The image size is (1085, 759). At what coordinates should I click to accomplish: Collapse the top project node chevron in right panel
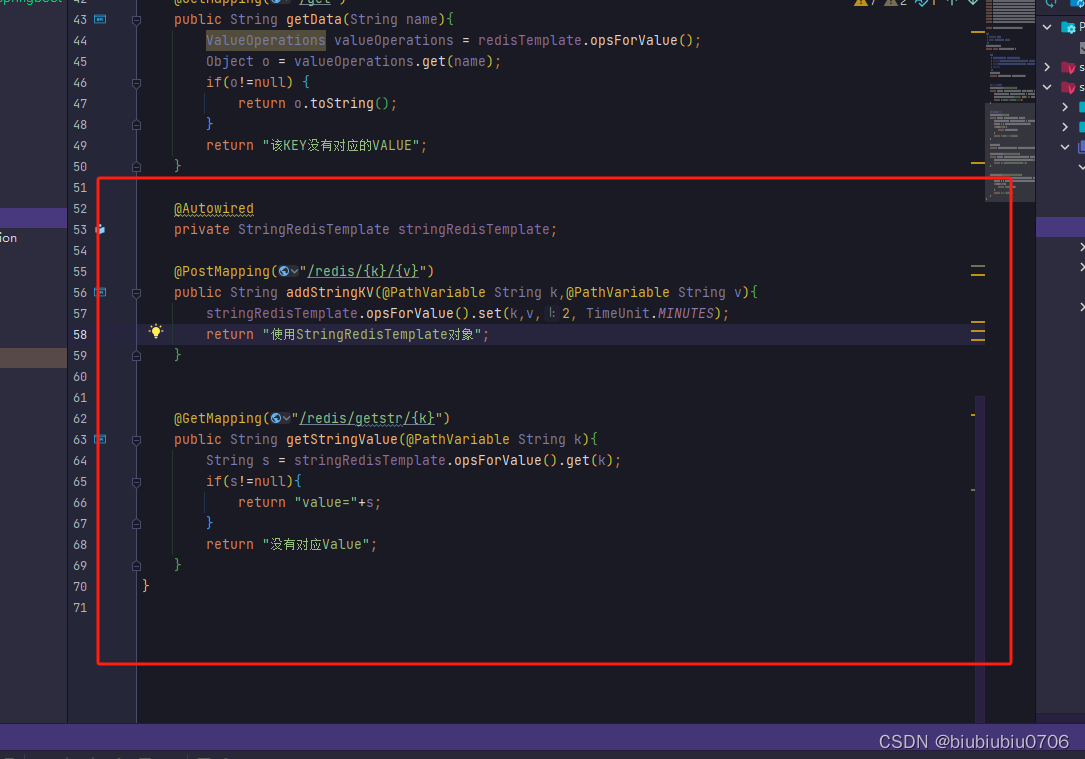click(x=1048, y=27)
